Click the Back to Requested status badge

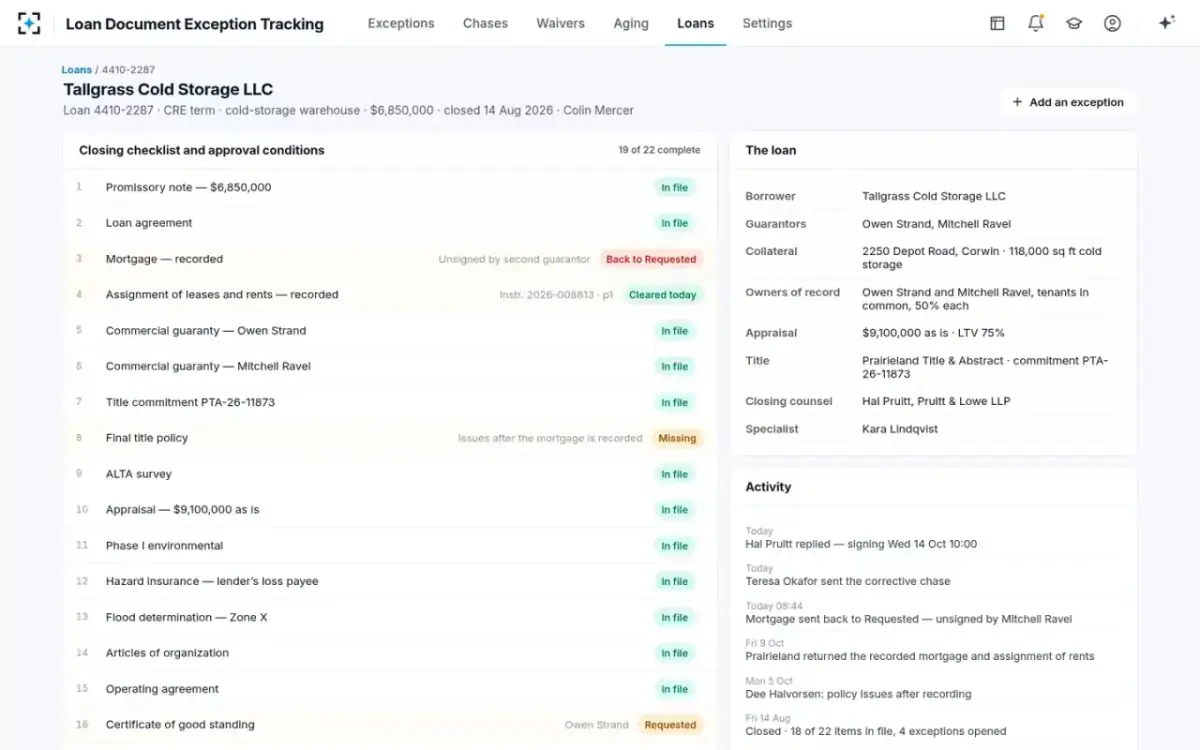(651, 259)
